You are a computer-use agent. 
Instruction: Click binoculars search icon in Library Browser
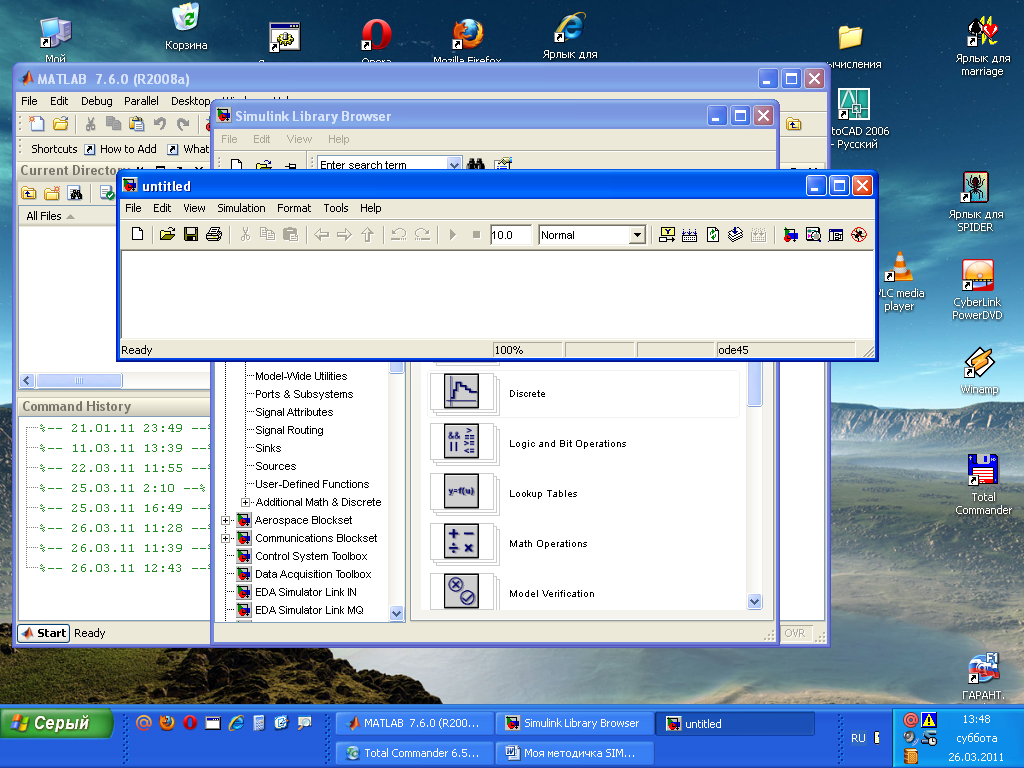point(475,163)
